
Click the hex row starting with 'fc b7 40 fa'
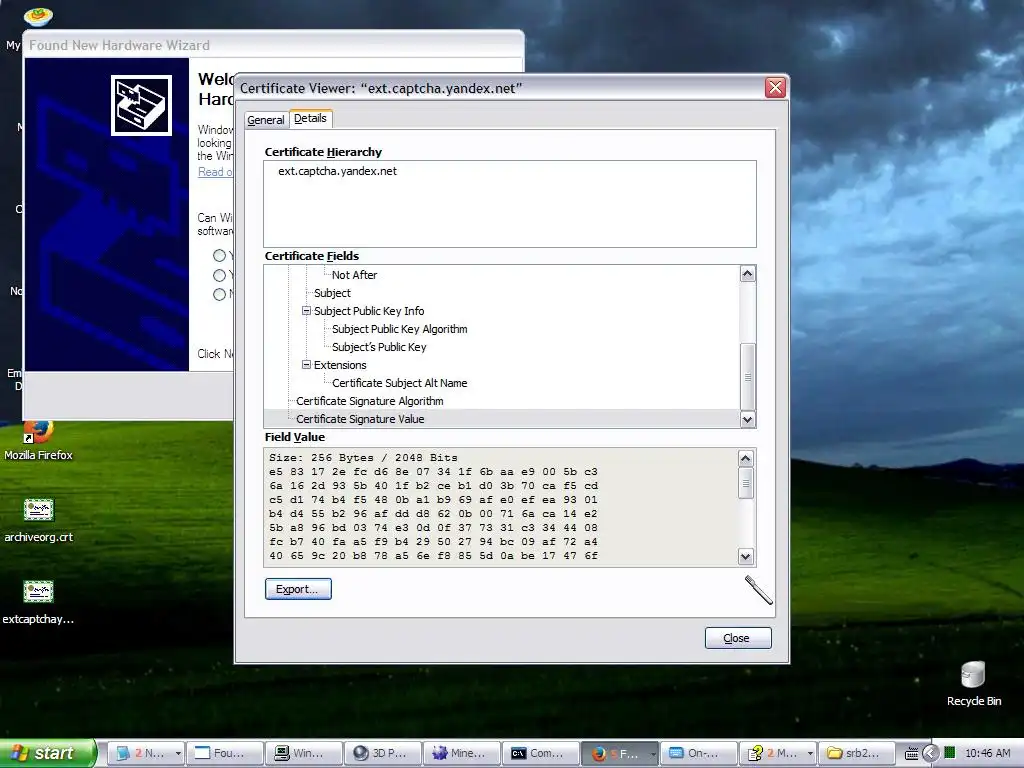coord(433,541)
